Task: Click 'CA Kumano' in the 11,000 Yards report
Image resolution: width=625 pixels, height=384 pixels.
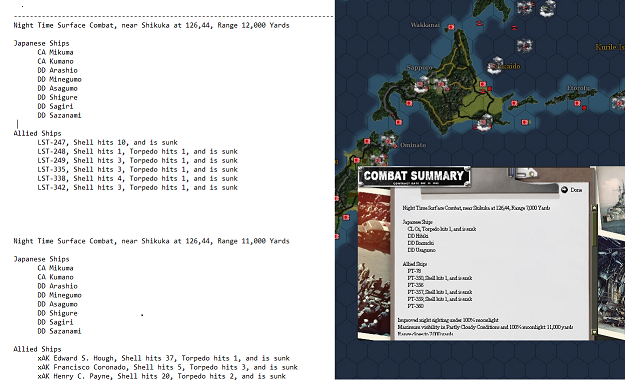Action: point(55,277)
